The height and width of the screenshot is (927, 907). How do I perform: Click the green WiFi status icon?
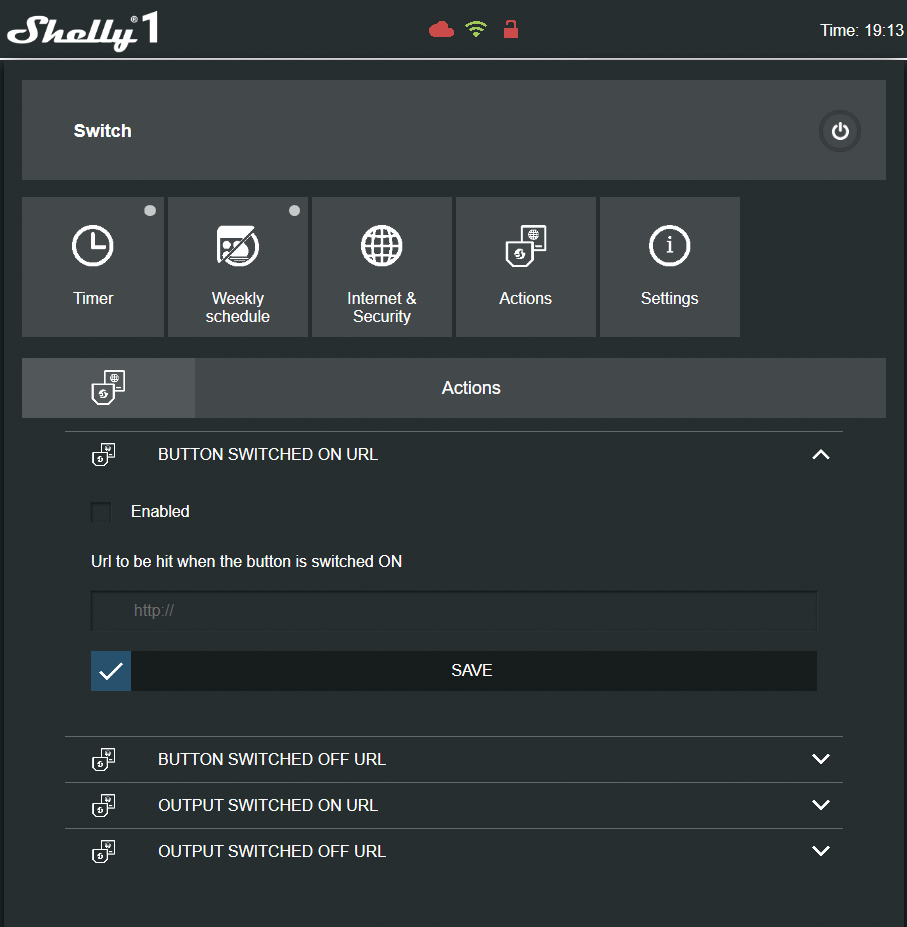(x=476, y=30)
